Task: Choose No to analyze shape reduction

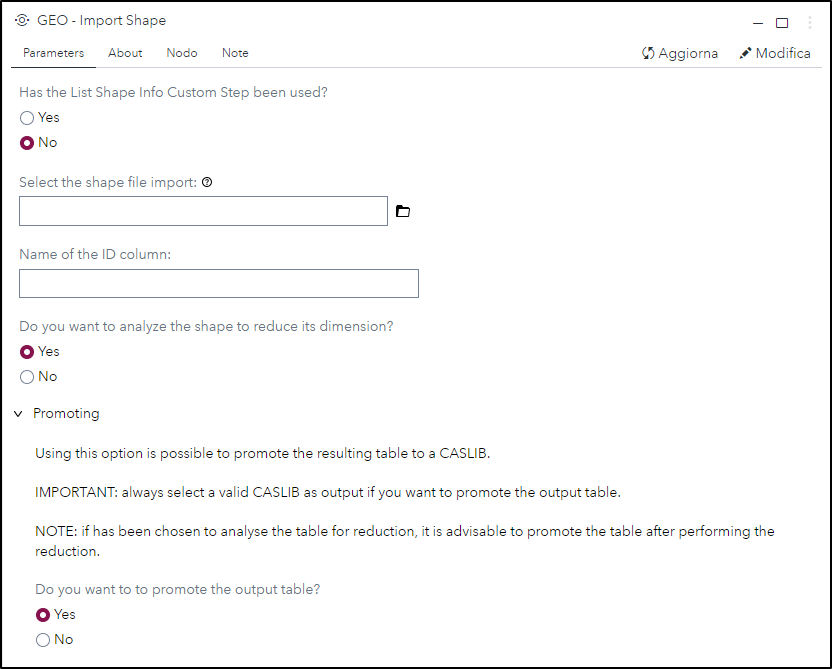Action: pos(27,377)
